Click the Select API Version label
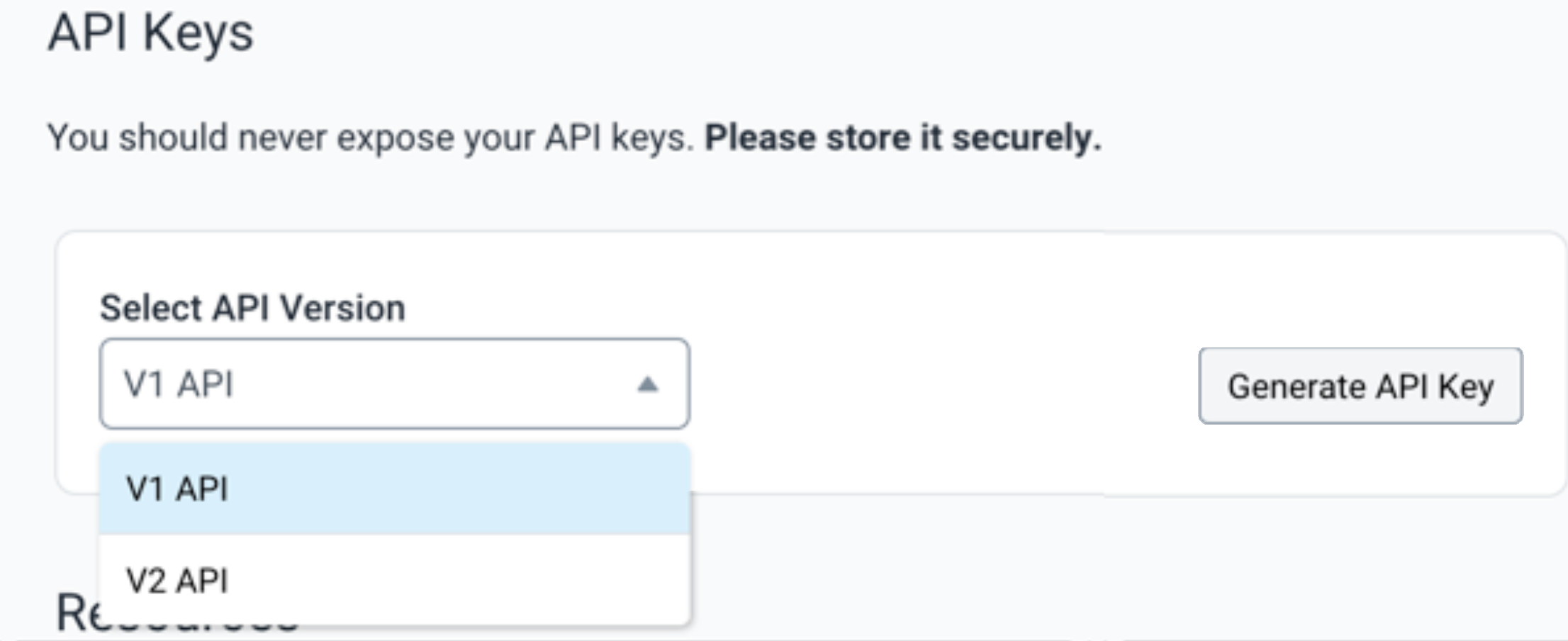 (252, 308)
